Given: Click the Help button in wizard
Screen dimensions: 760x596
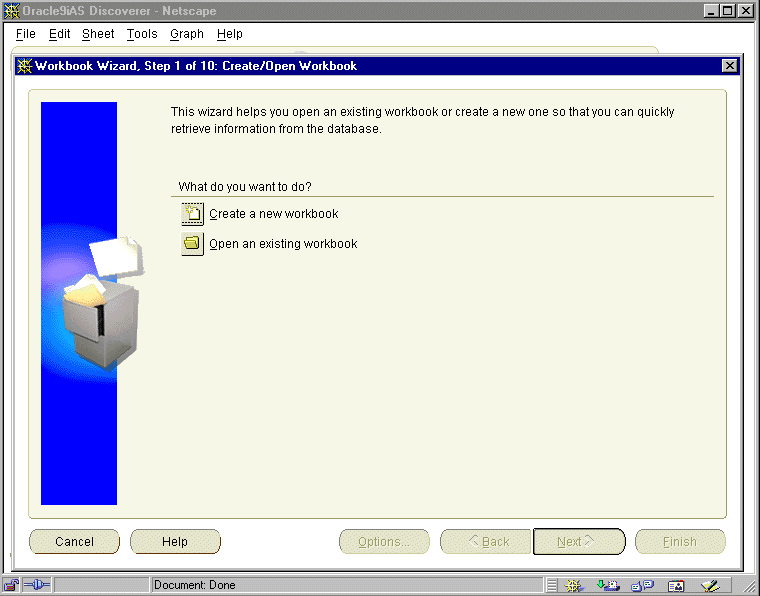Looking at the screenshot, I should 175,541.
